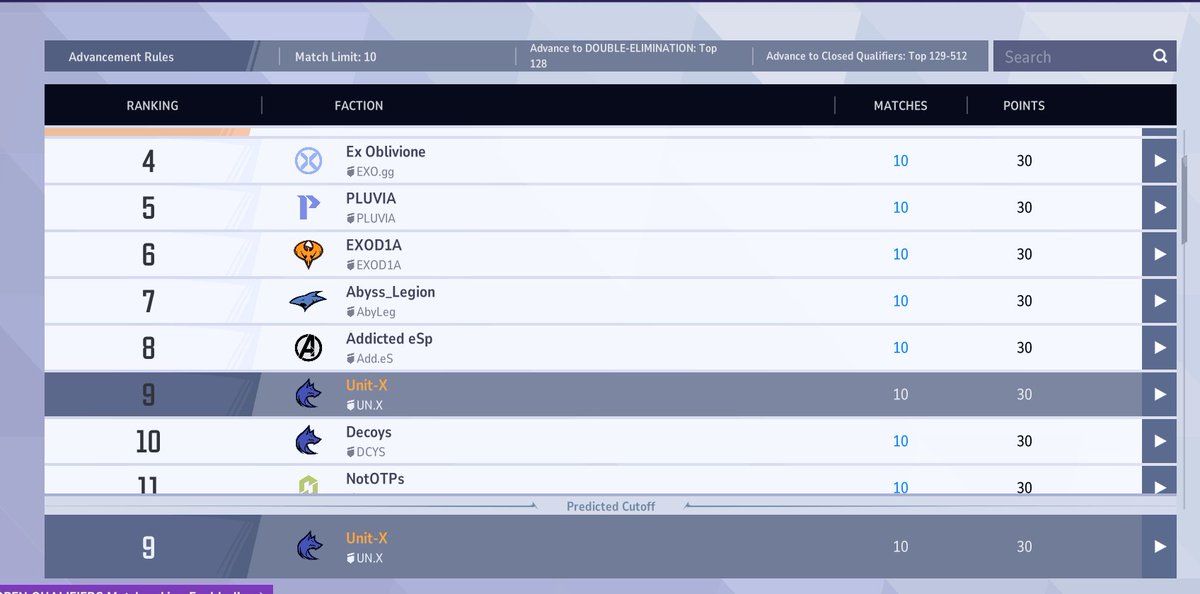Click the NotOTPs faction logo
The image size is (1200, 594).
click(308, 484)
